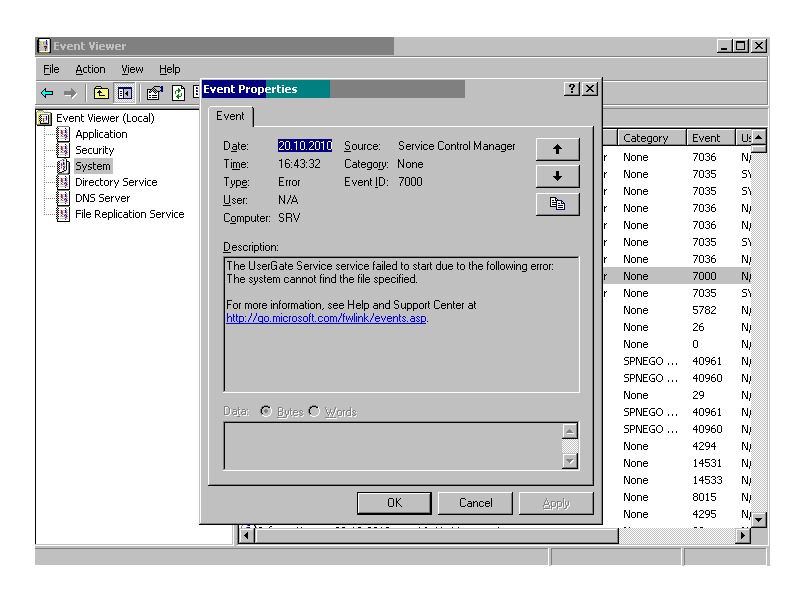Click the highlighted Date field value
The image size is (800, 600).
304,146
